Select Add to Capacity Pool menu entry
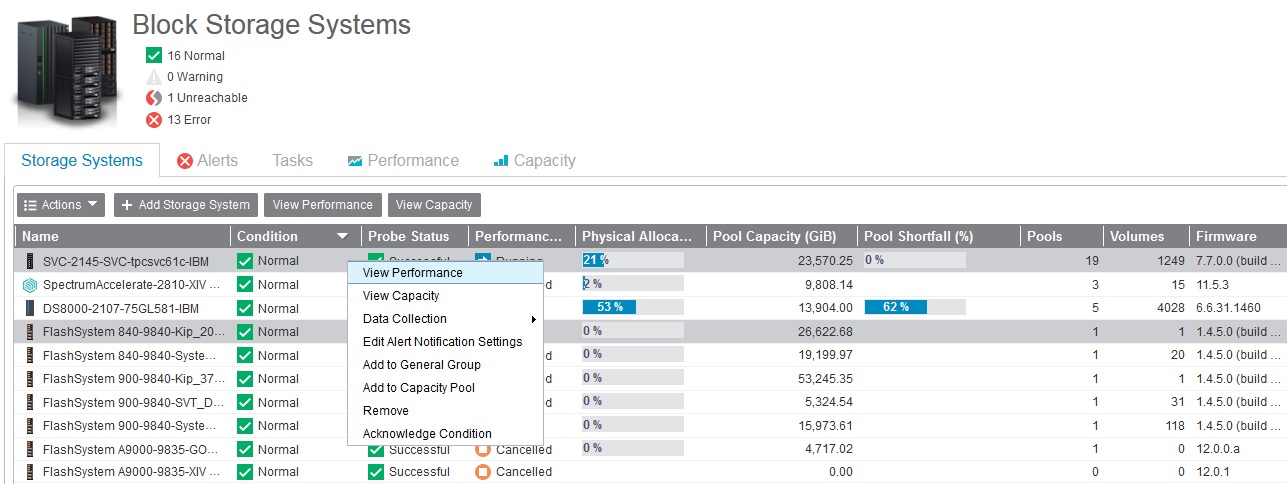 coord(445,388)
